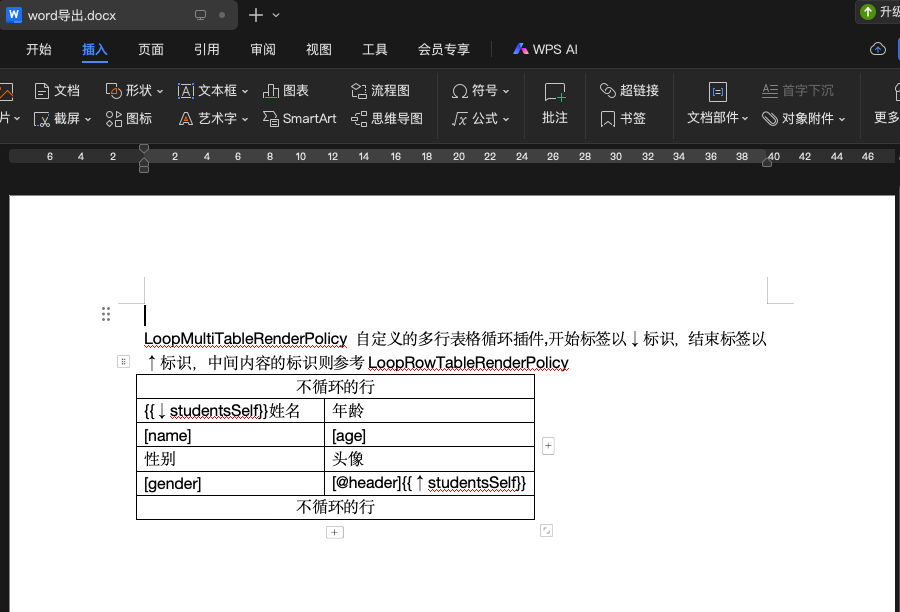Viewport: 900px width, 612px height.
Task: Open the Symbol (符号) dropdown
Action: [x=506, y=91]
